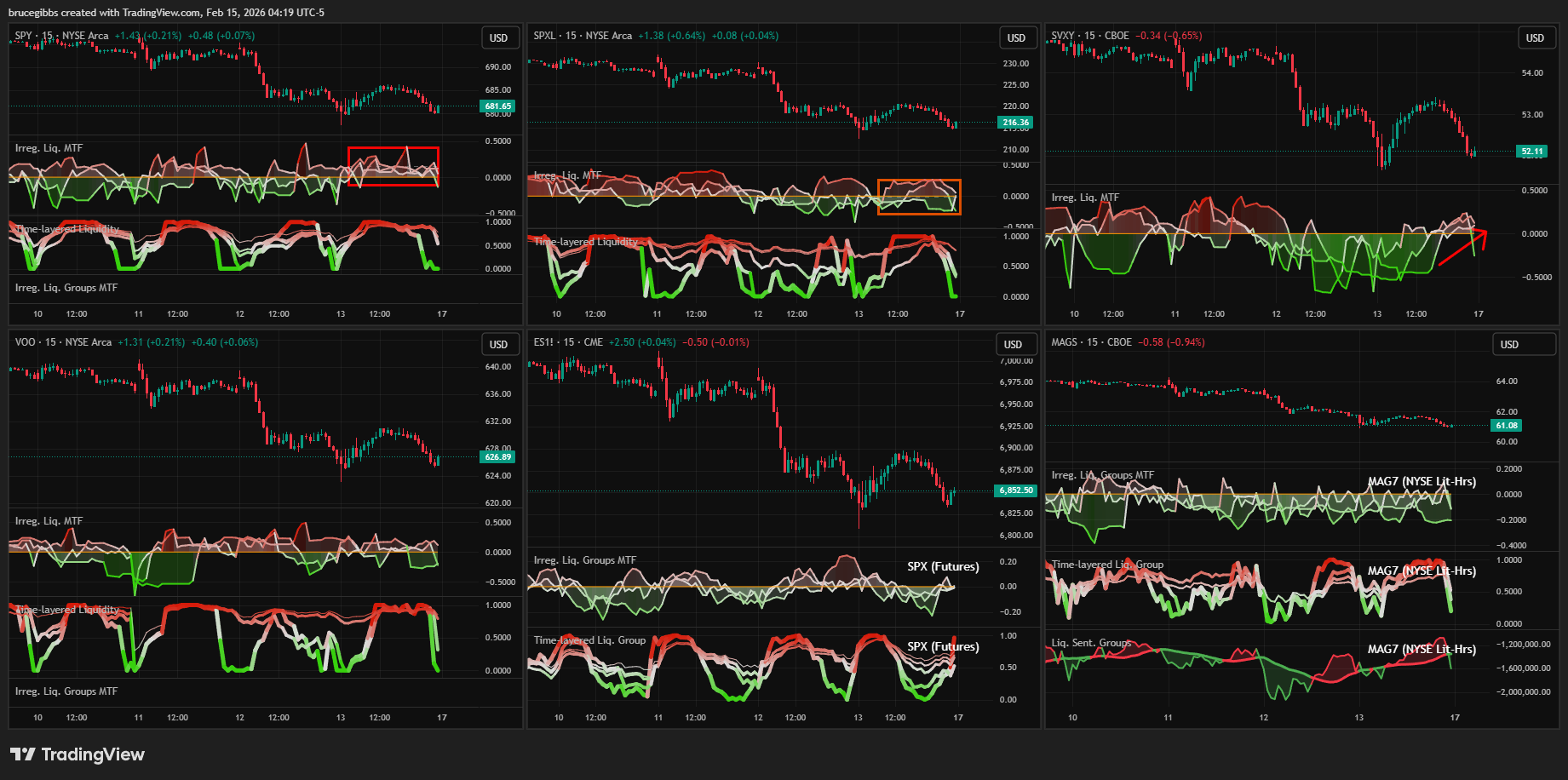Select the orange rectangle annotation on SPXL chart

(918, 181)
